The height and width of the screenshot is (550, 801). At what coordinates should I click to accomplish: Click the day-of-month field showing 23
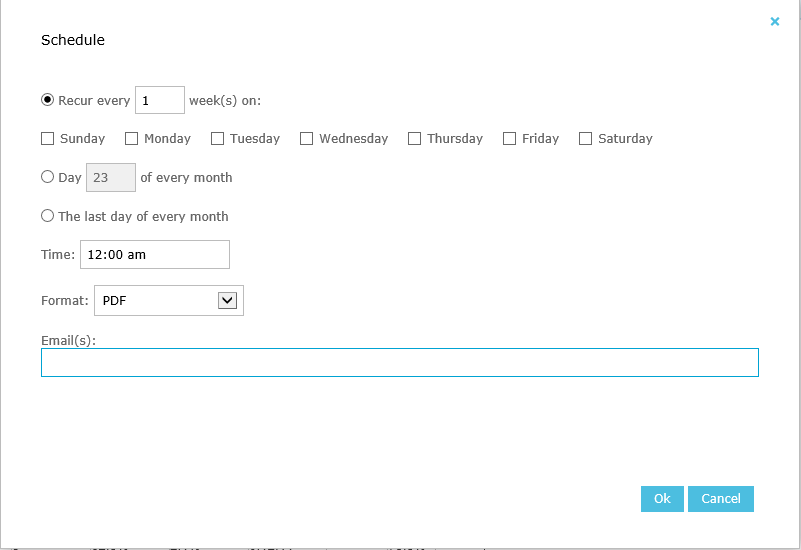click(x=111, y=178)
